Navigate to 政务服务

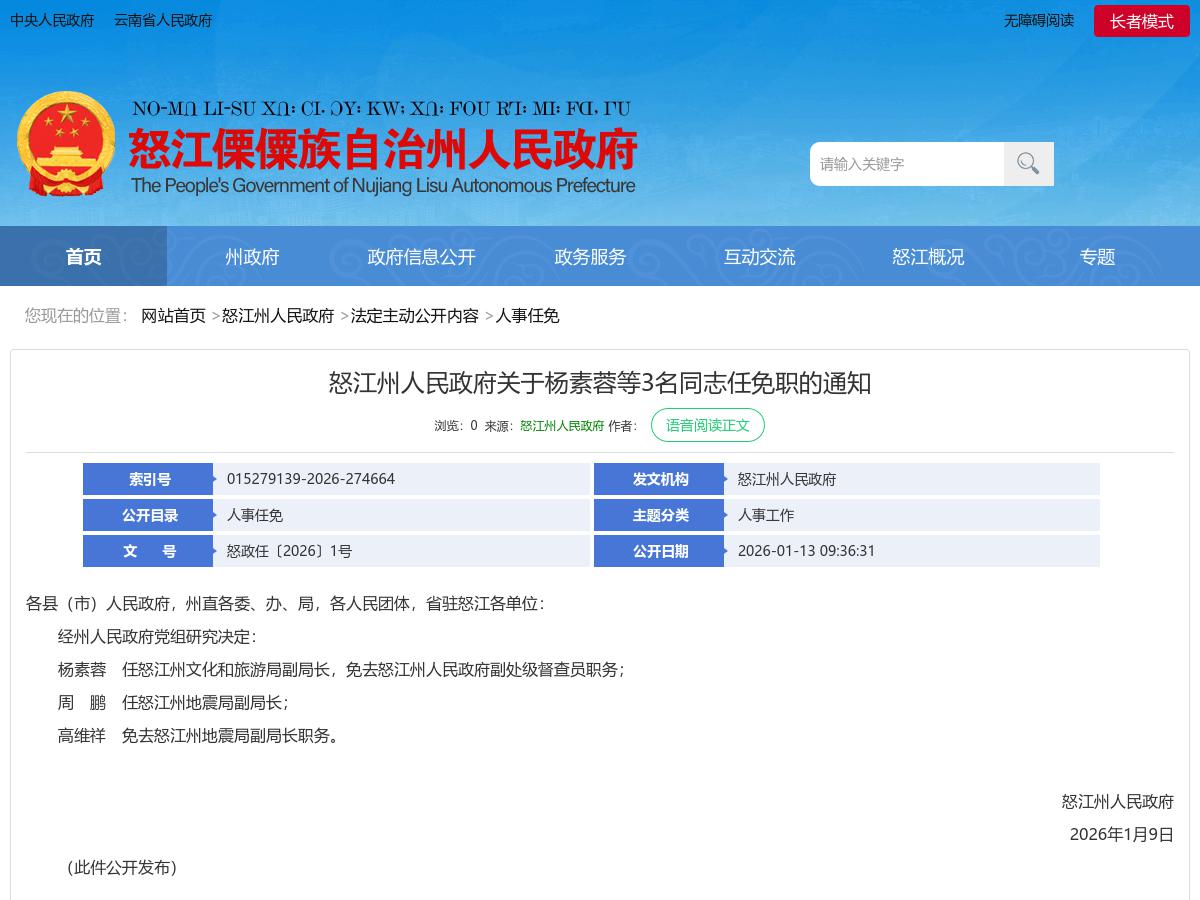click(x=590, y=256)
